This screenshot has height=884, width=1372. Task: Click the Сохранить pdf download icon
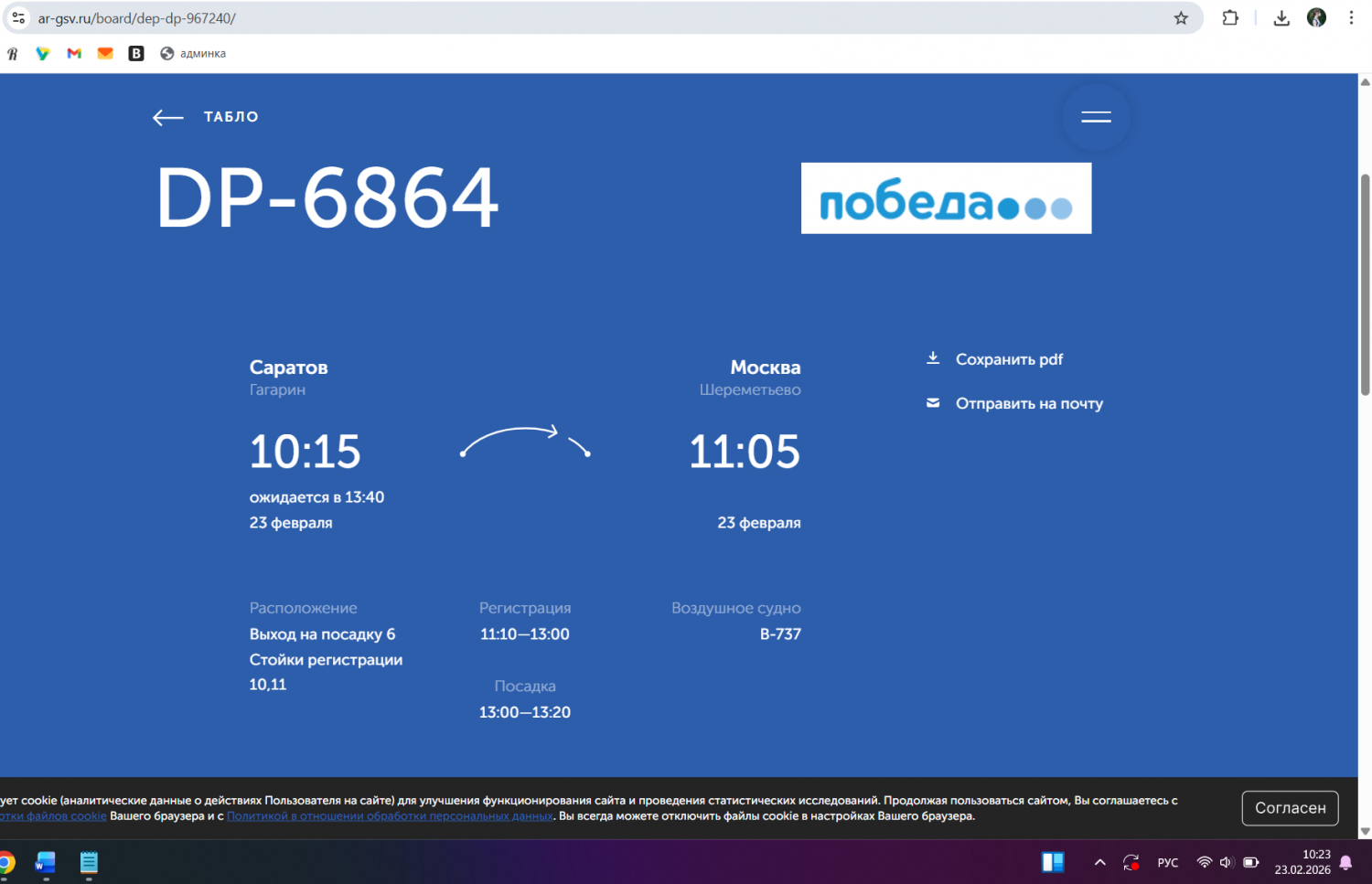point(933,358)
